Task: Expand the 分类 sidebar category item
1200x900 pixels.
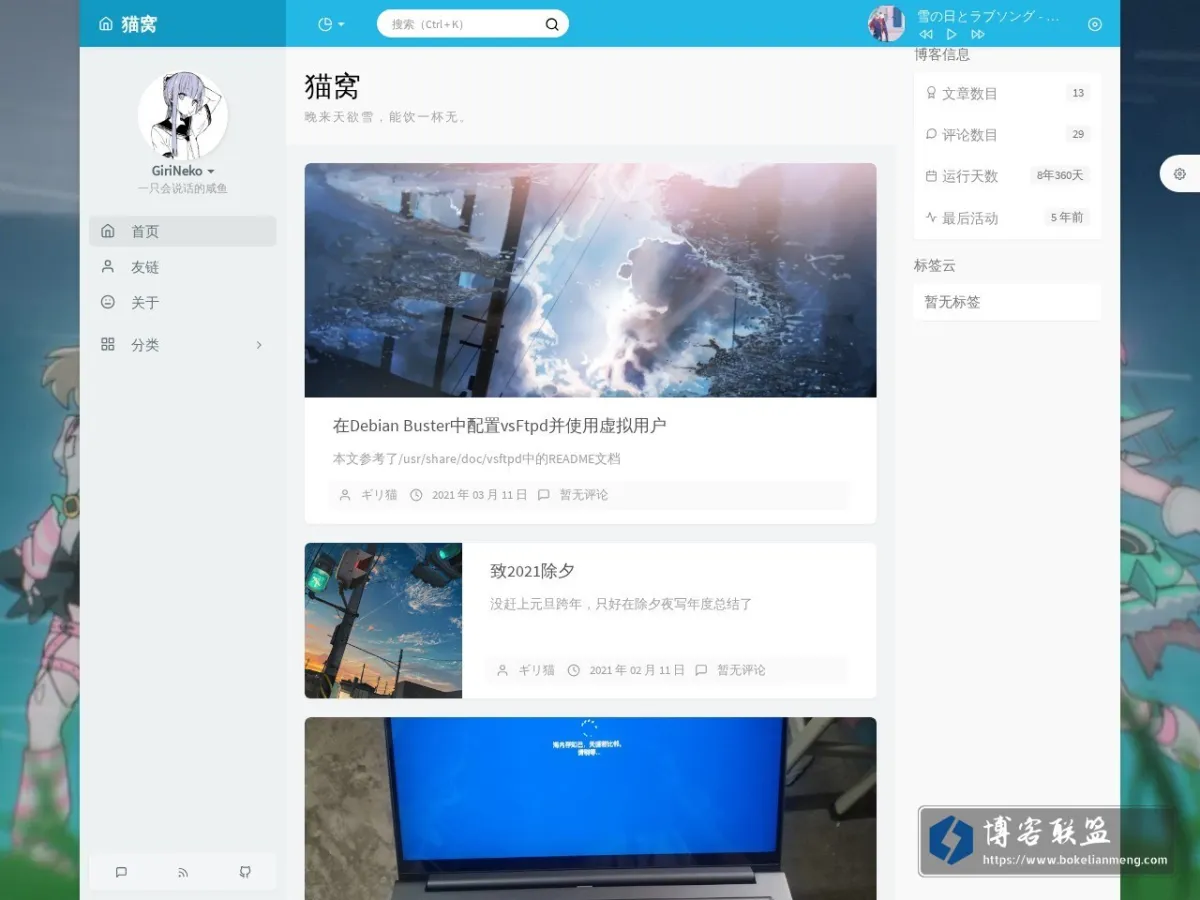Action: pyautogui.click(x=183, y=344)
